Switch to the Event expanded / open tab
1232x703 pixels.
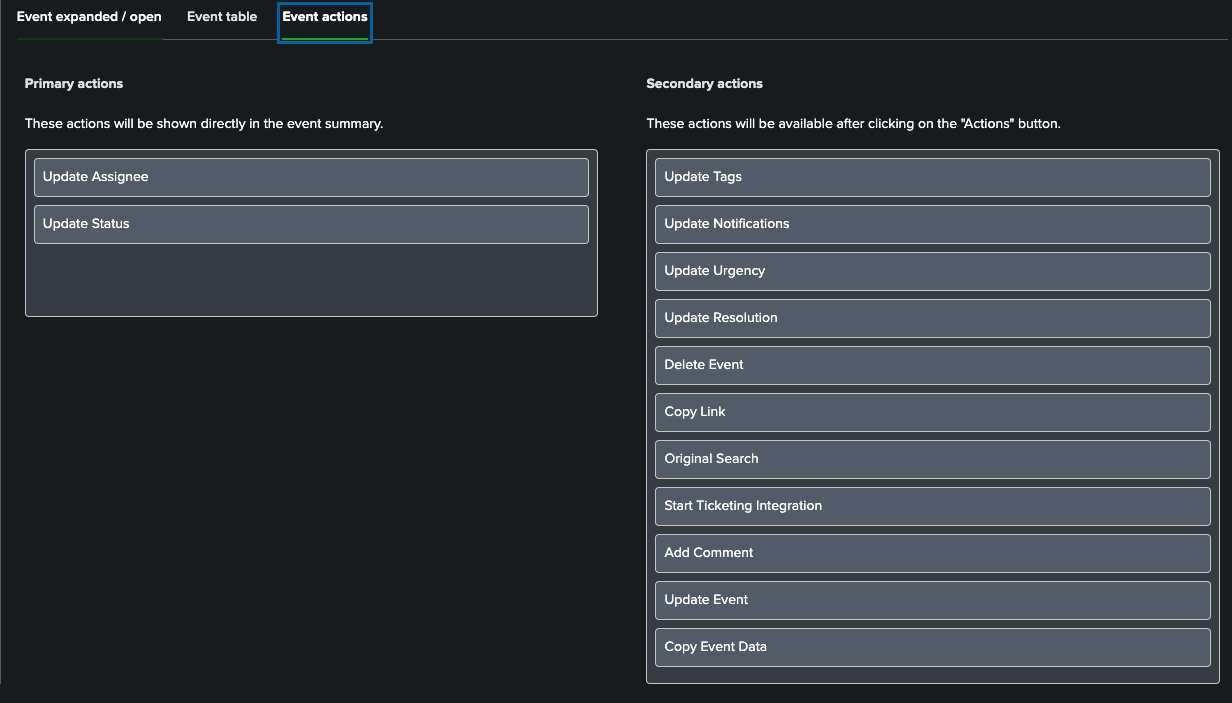pyautogui.click(x=89, y=17)
